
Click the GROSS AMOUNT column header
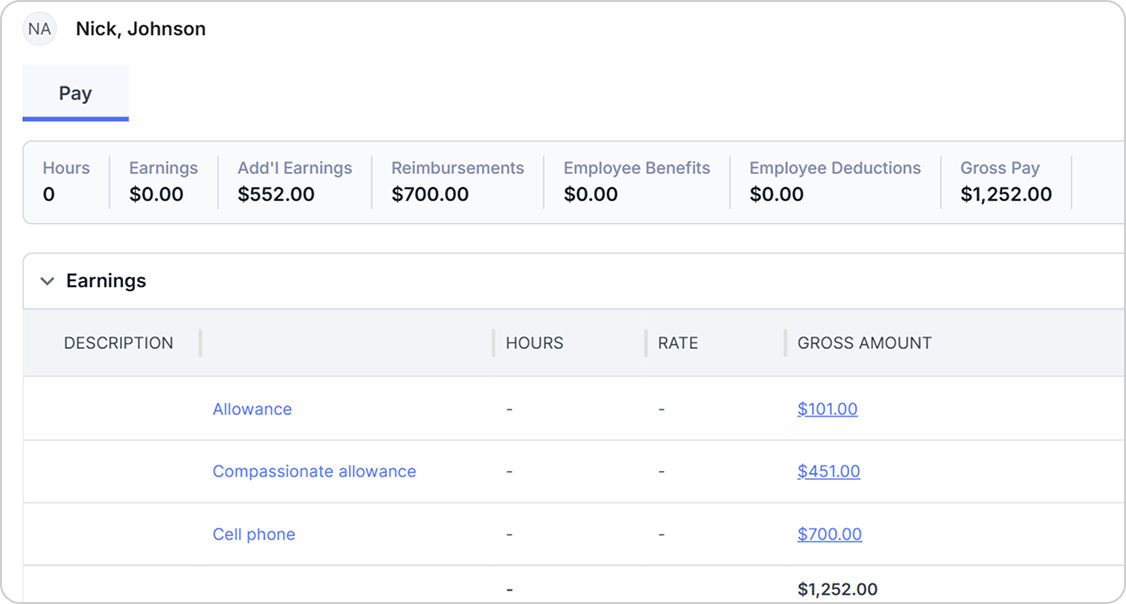click(x=865, y=343)
